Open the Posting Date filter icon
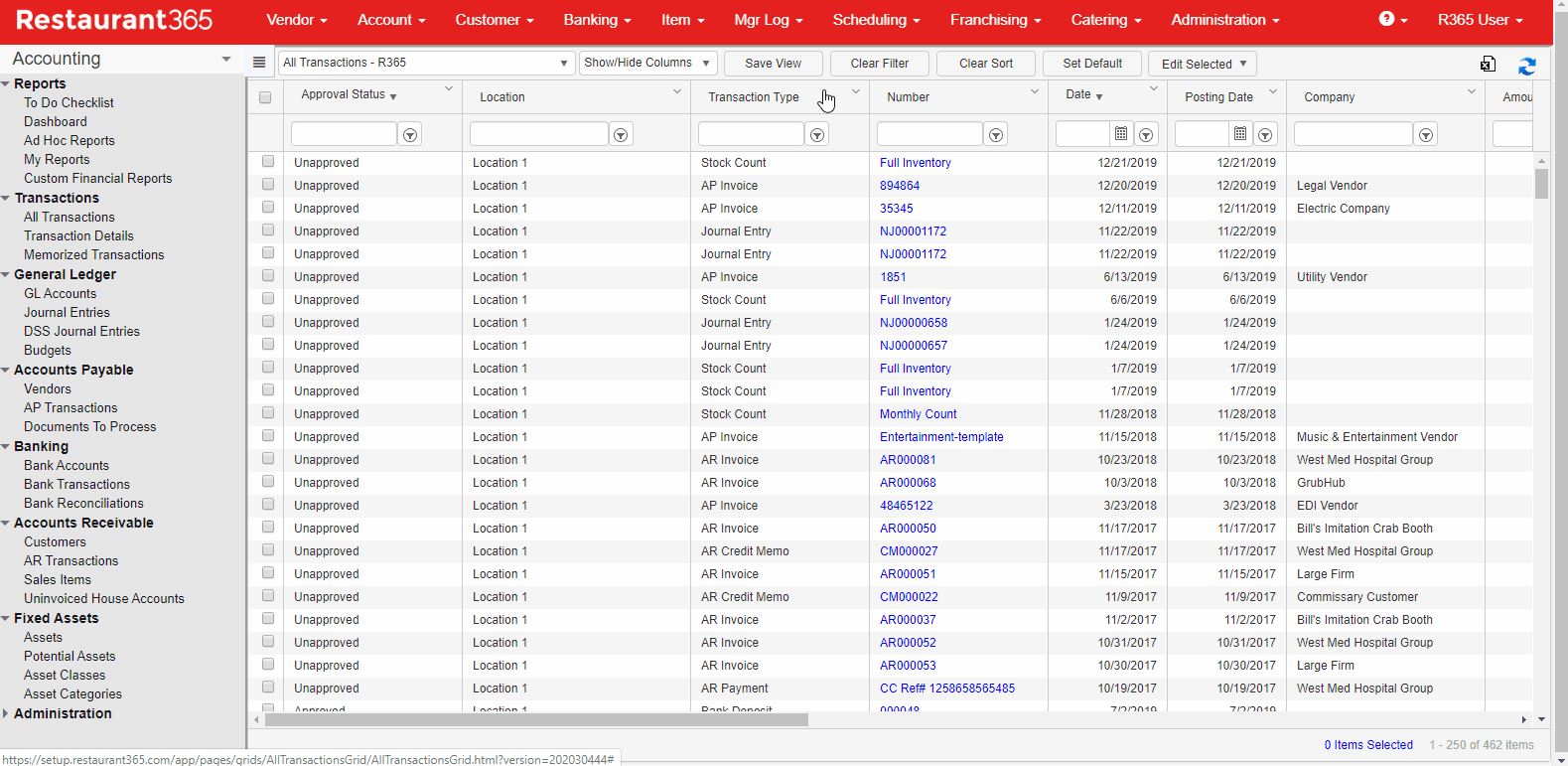This screenshot has height=766, width=1568. pos(1266,135)
